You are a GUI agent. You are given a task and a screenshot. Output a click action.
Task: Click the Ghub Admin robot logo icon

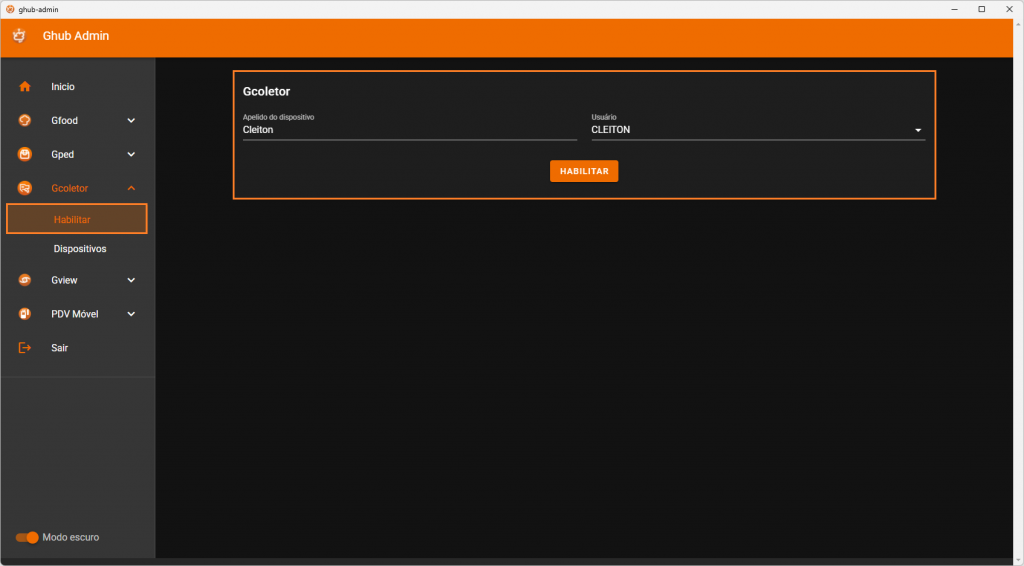20,36
